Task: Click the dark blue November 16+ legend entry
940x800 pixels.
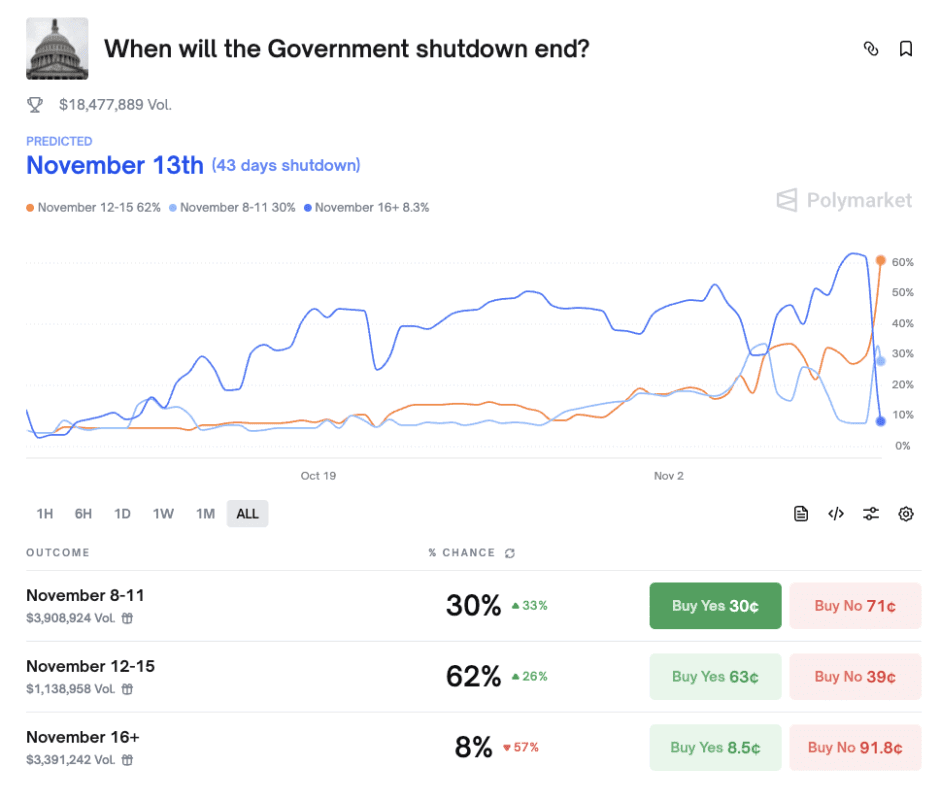Action: 366,208
